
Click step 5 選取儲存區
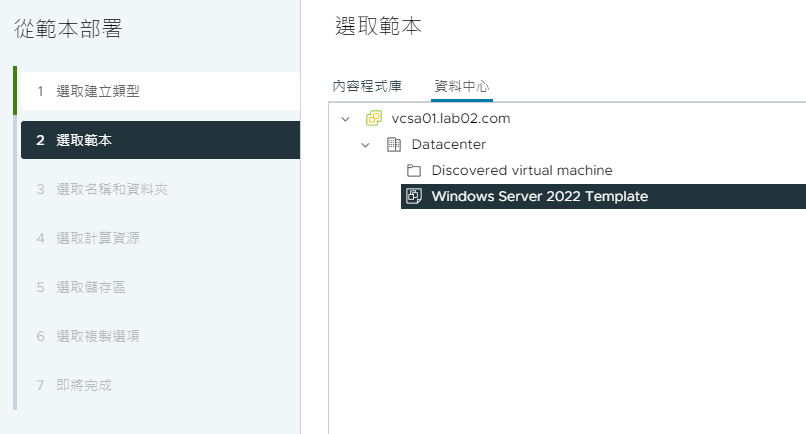(160, 287)
